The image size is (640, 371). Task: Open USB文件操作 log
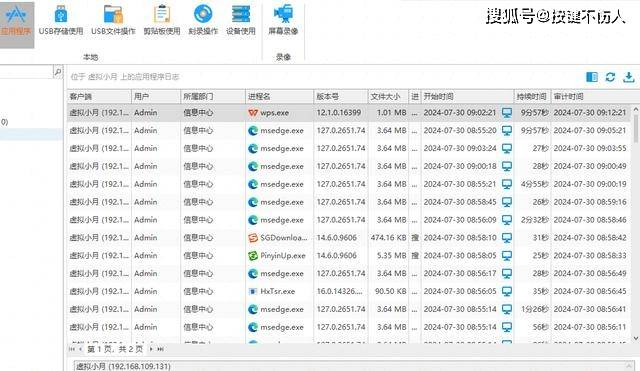(x=113, y=20)
